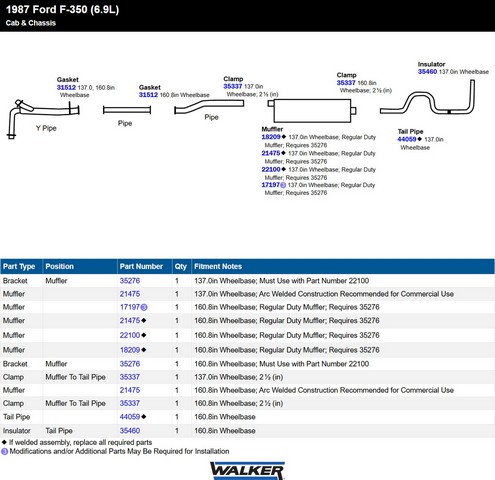Open muffler 21475 link under the diagram
Screen dimensions: 495x480
[x=271, y=153]
